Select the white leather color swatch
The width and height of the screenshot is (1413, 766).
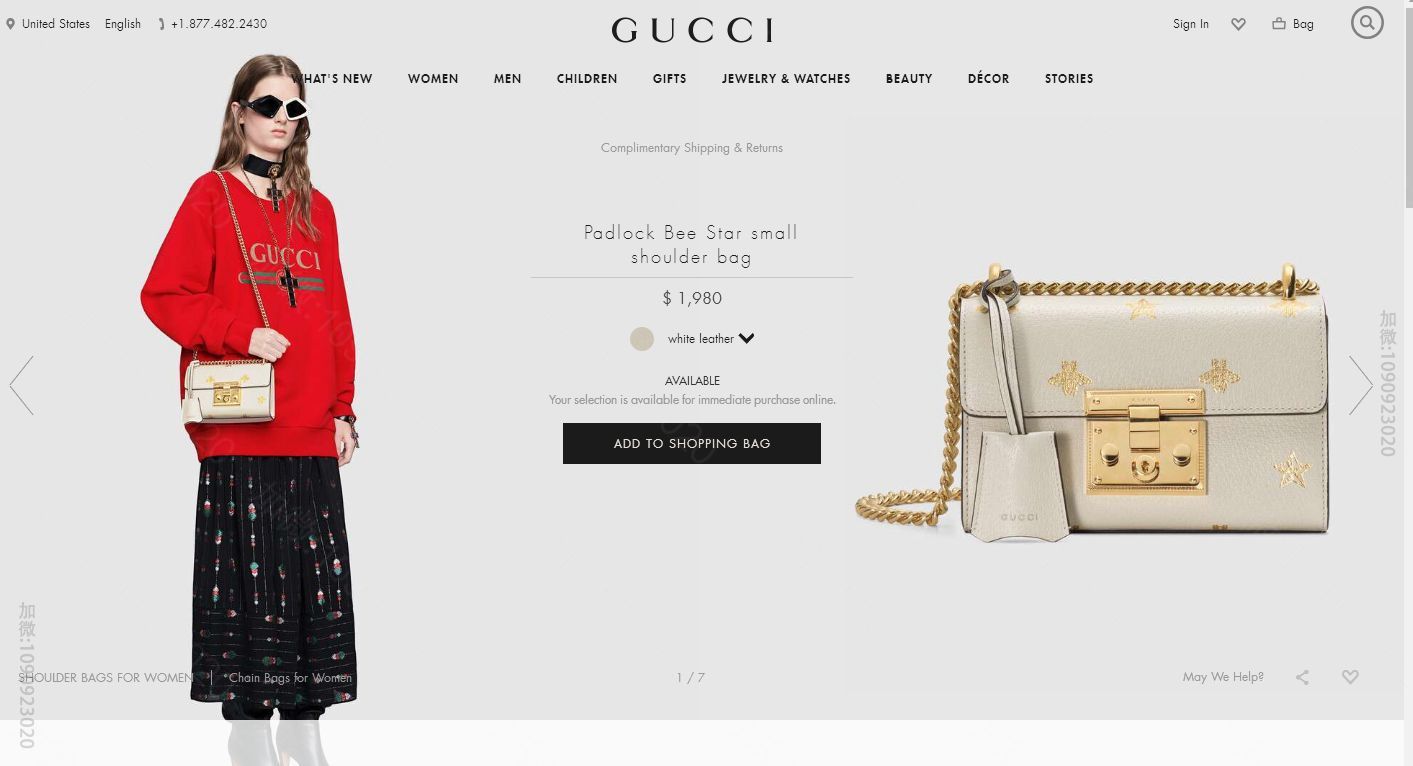(x=642, y=339)
